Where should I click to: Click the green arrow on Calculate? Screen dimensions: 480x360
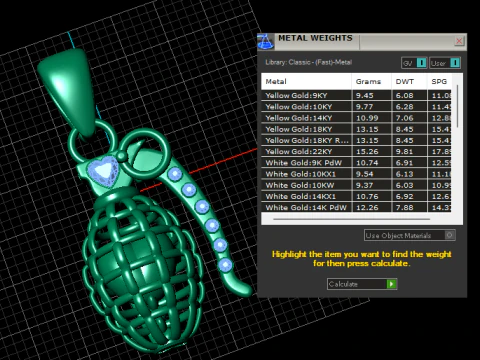(391, 284)
